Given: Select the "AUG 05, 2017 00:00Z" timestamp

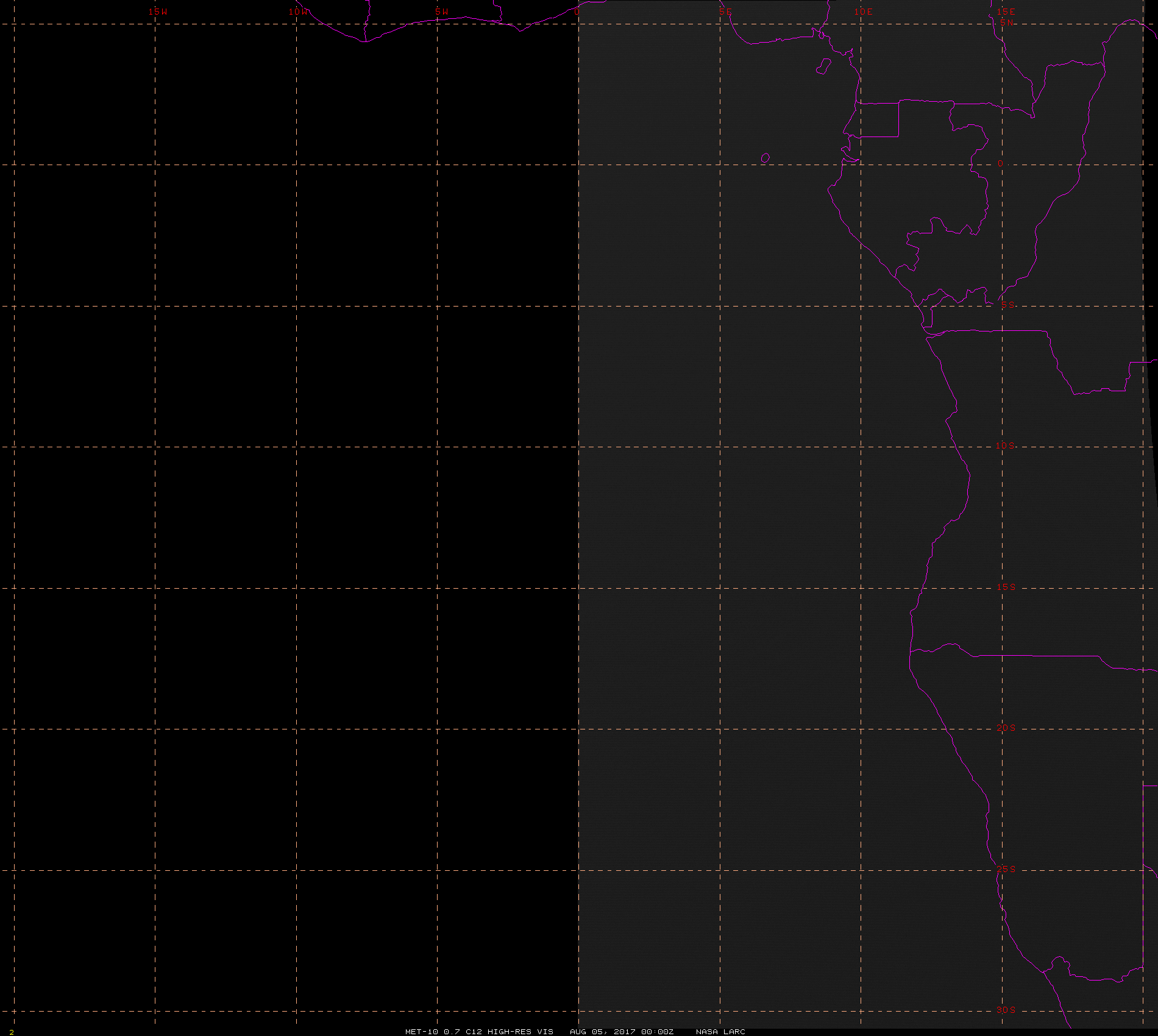Looking at the screenshot, I should point(622,1031).
